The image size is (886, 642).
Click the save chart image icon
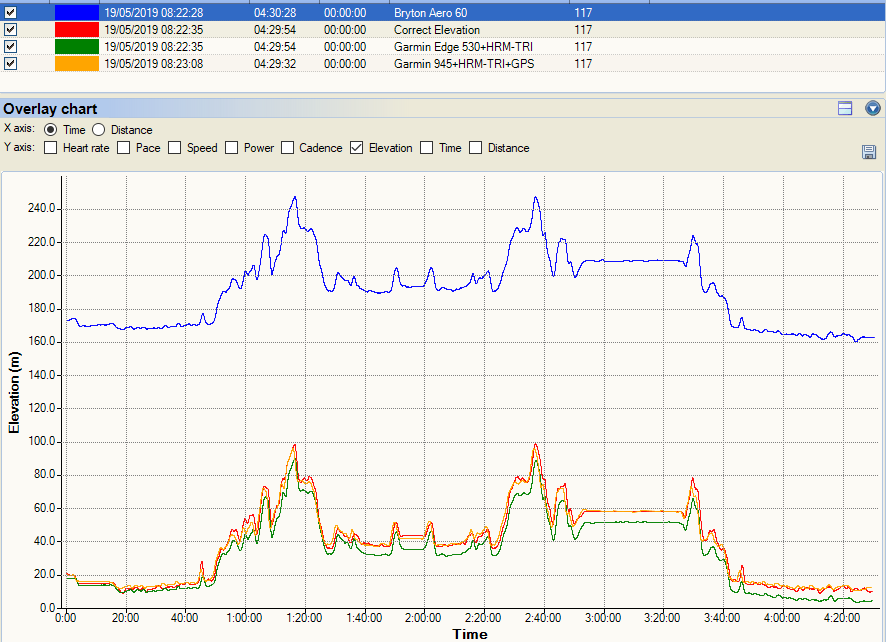[x=868, y=151]
